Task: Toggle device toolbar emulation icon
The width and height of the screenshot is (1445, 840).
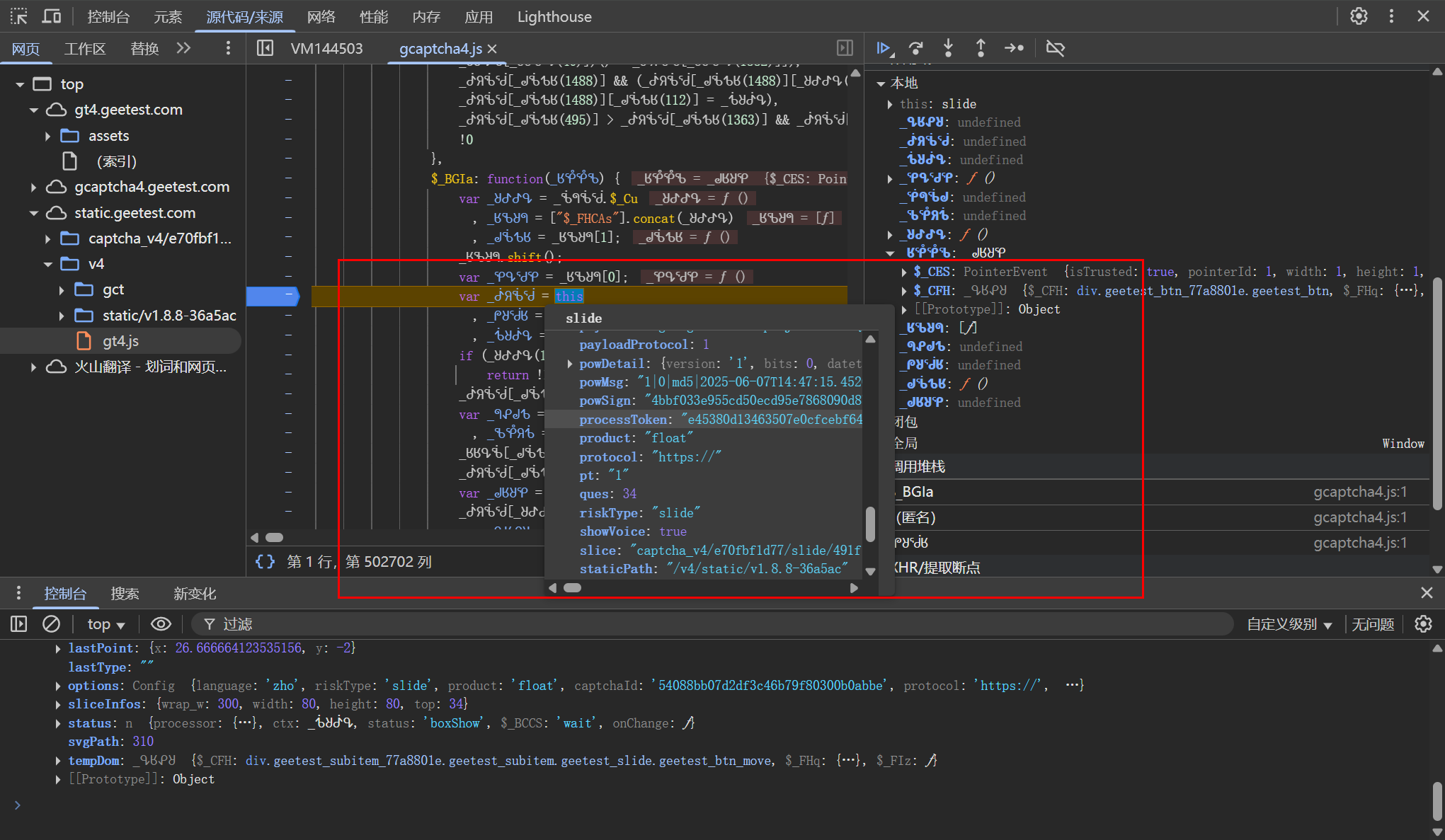Action: (52, 16)
